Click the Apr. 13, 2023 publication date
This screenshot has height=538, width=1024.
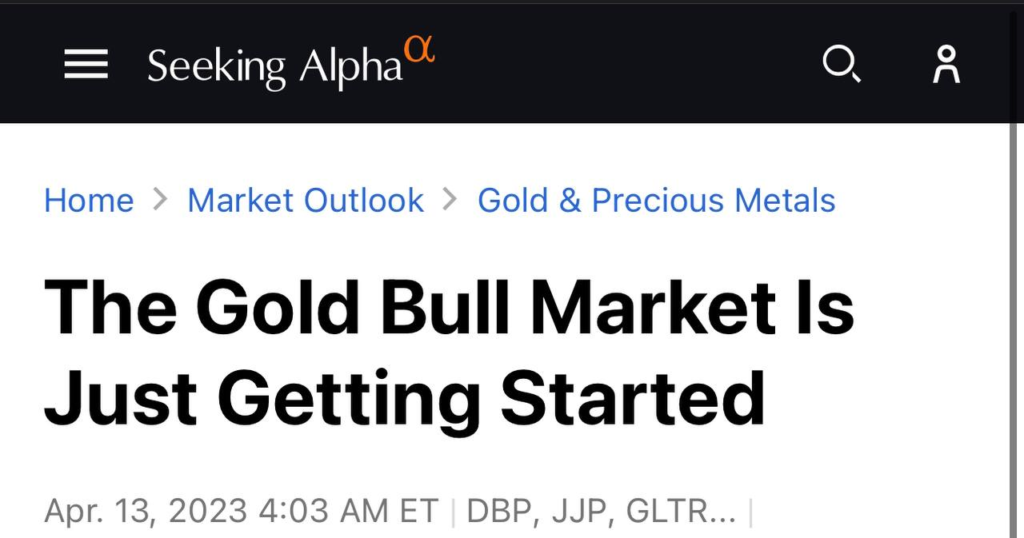146,511
